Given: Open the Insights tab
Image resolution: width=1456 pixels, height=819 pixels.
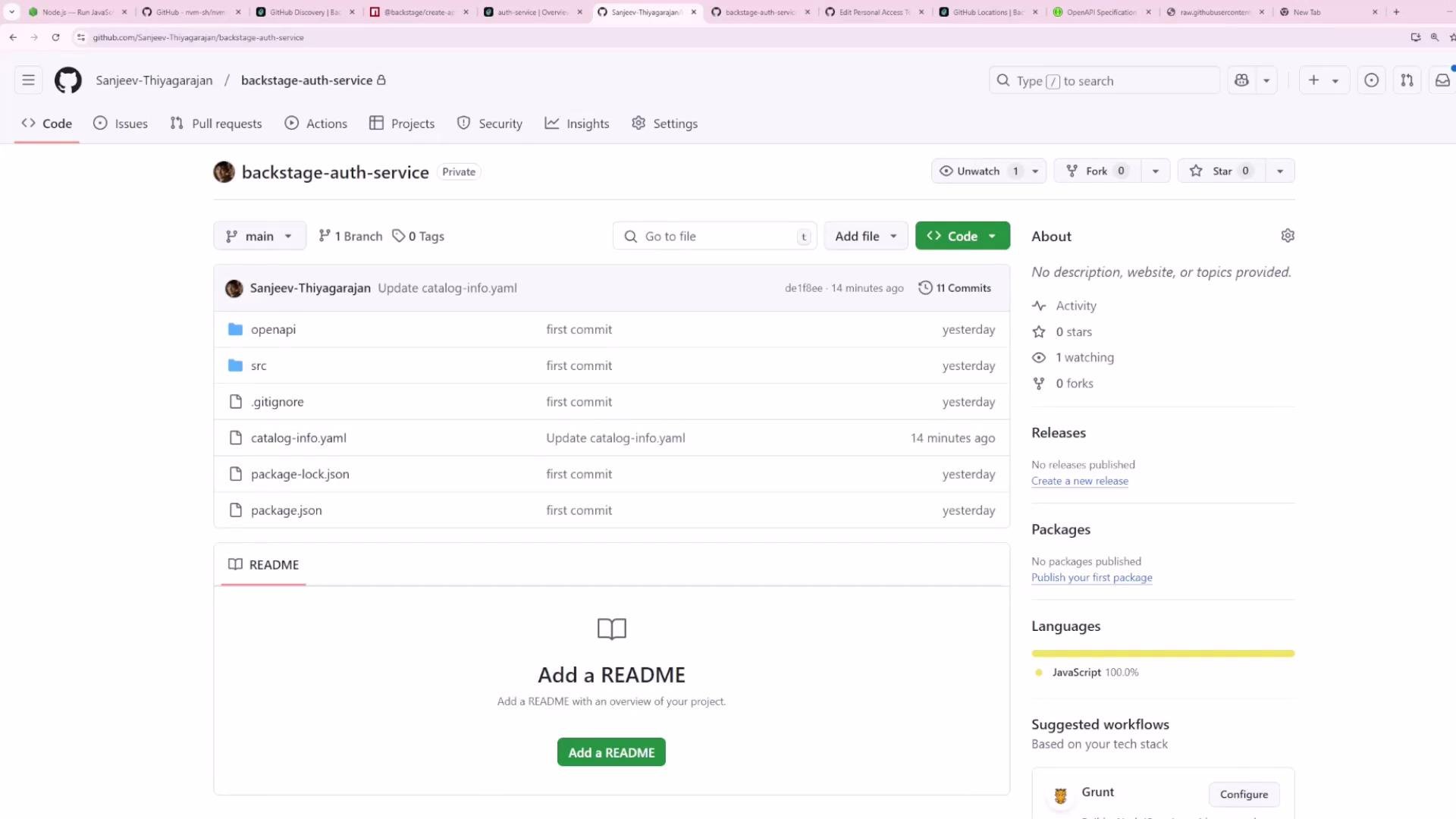Looking at the screenshot, I should [x=577, y=124].
